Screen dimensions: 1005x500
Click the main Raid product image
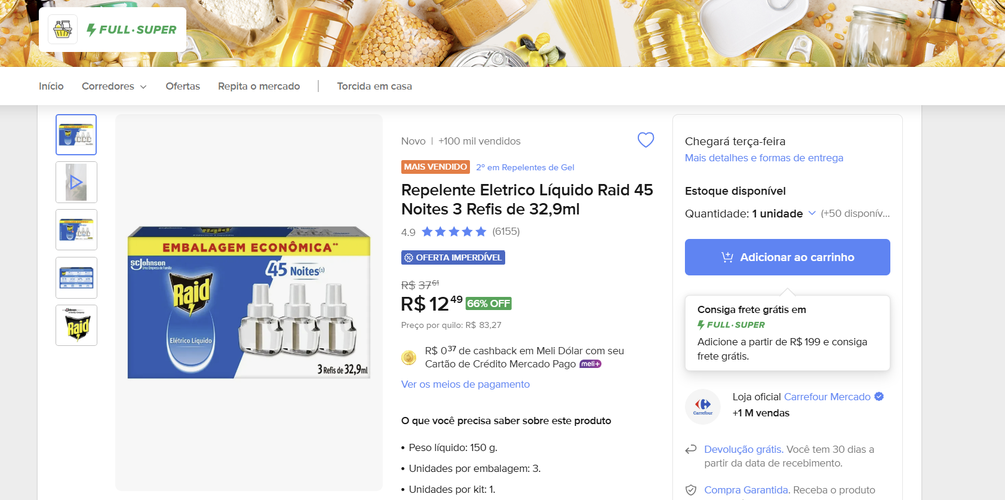click(249, 302)
